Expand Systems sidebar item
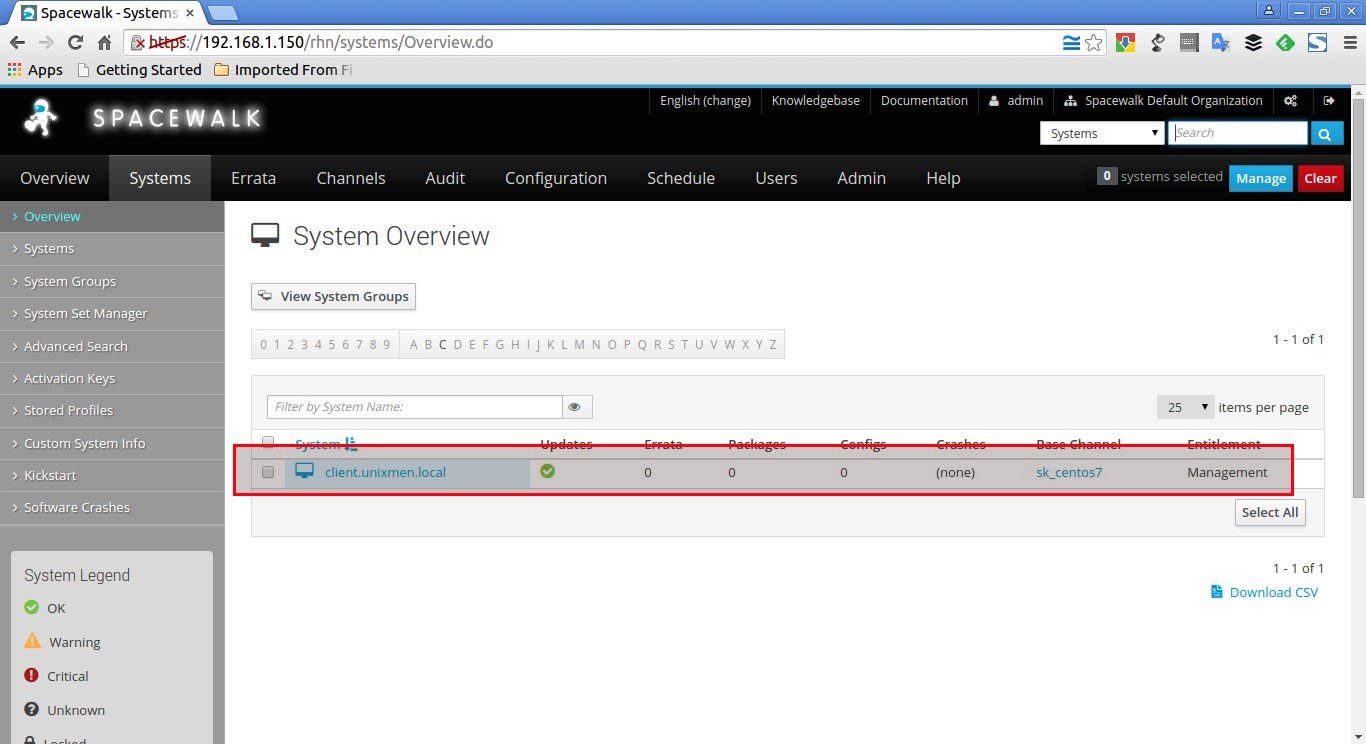Screen dimensions: 1366x744 [x=112, y=249]
